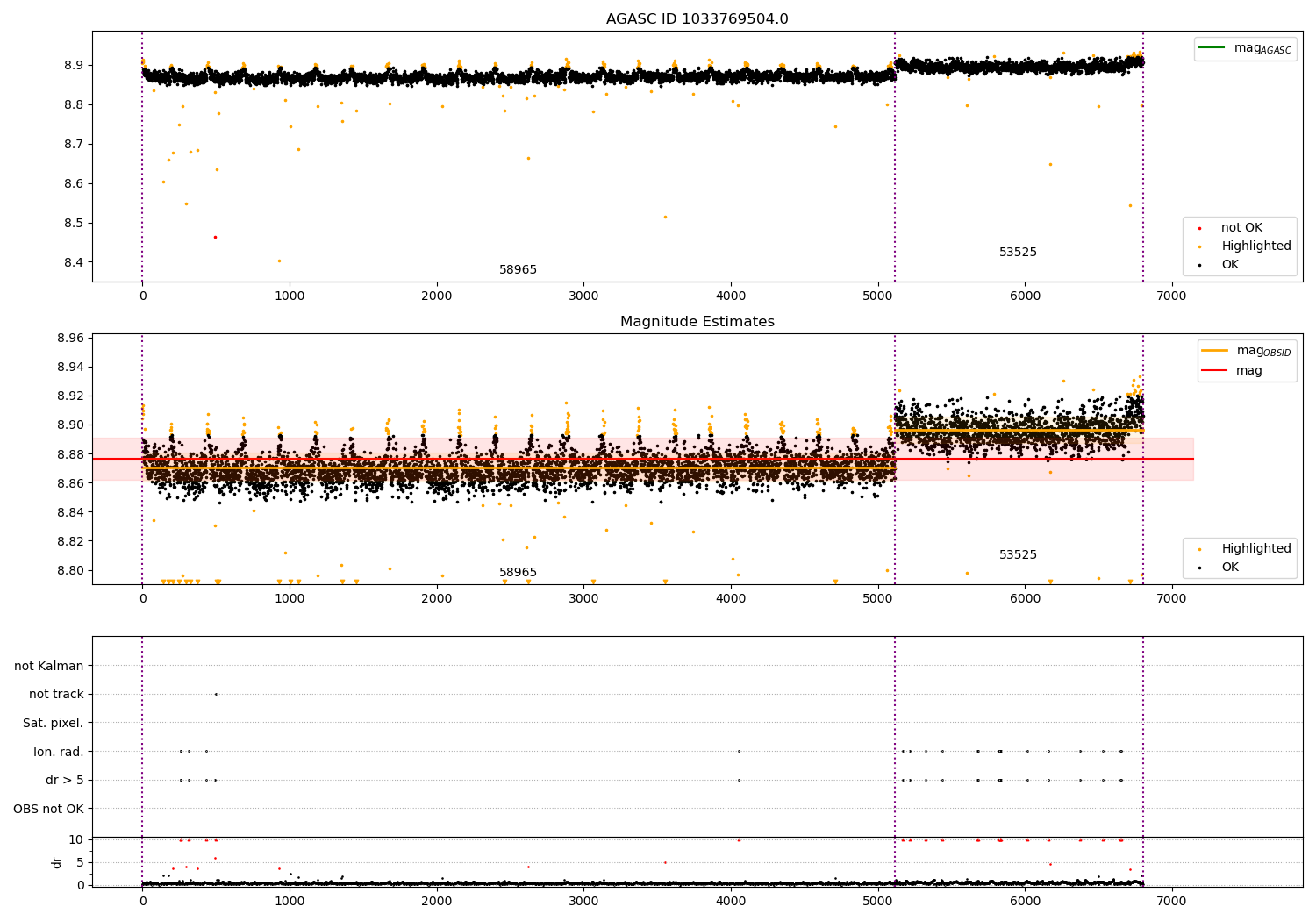Click the 'Sat. pixel.' row label
Image resolution: width=1316 pixels, height=921 pixels.
coord(53,724)
